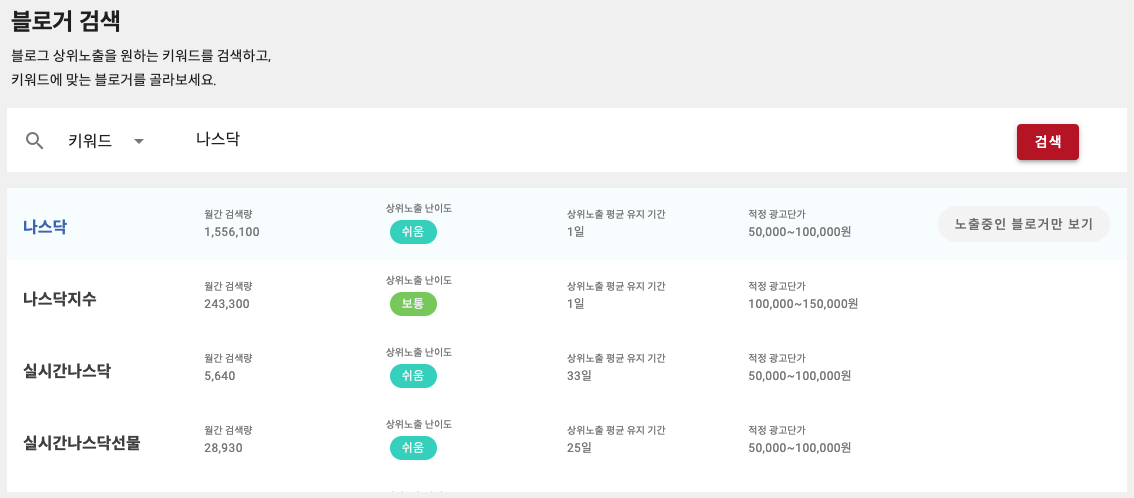Click the 블로거 검색 page heading

[x=66, y=22]
